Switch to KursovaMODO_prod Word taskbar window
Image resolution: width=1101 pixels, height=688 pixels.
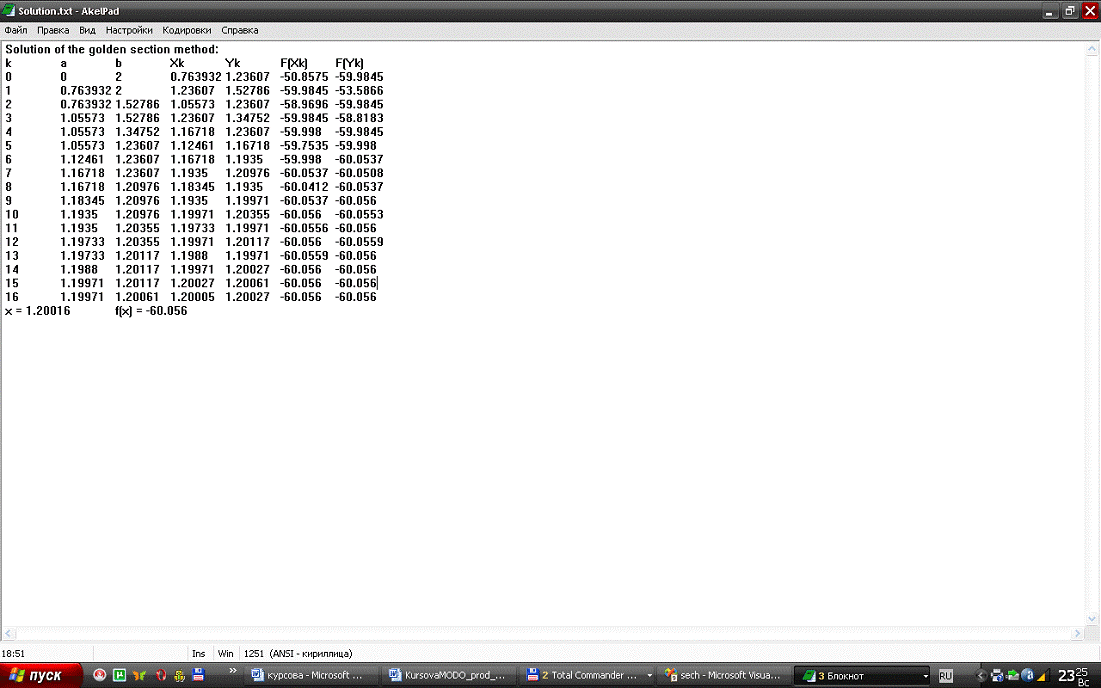tap(450, 675)
